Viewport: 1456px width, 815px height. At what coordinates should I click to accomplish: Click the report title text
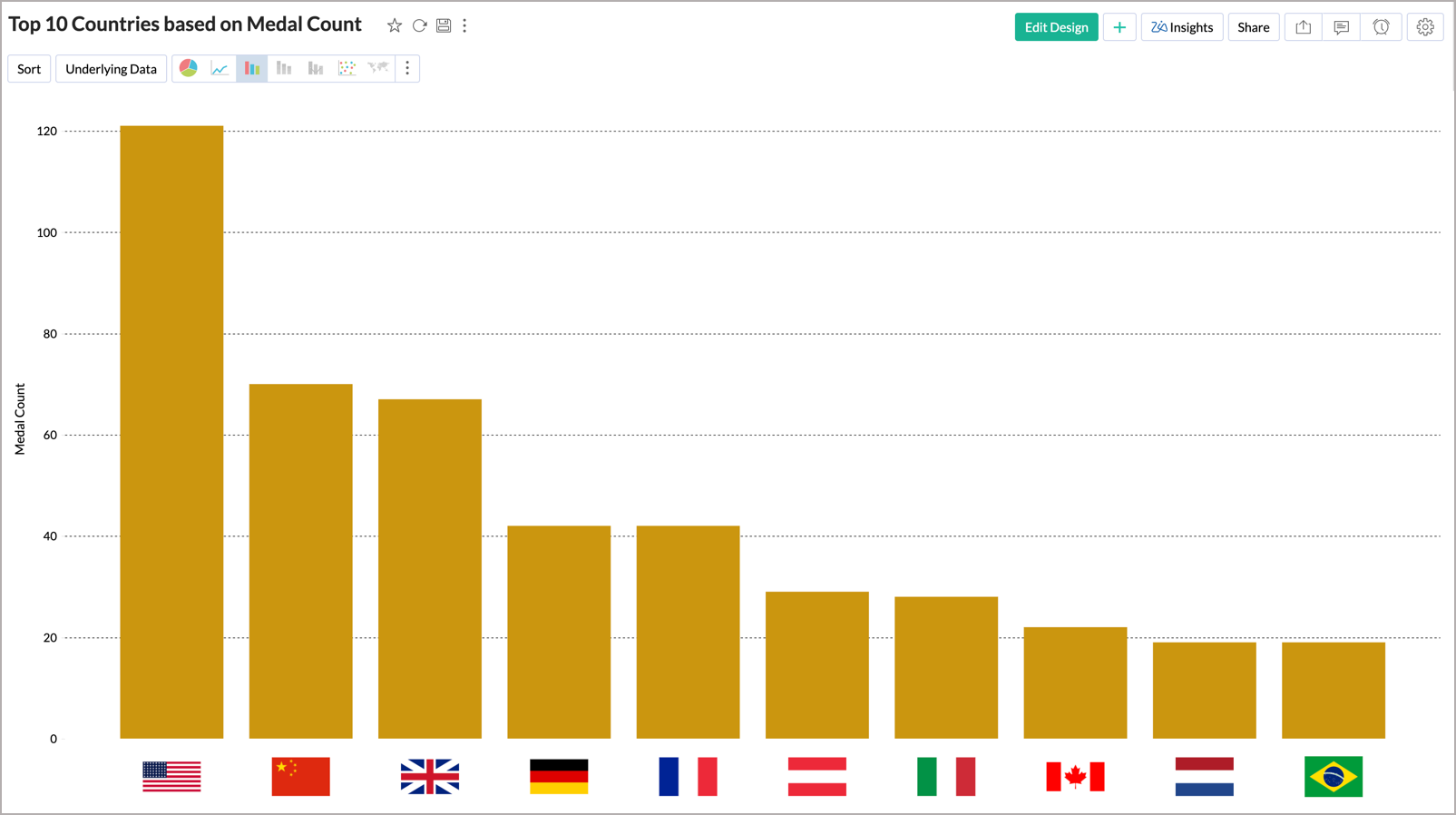pos(185,25)
